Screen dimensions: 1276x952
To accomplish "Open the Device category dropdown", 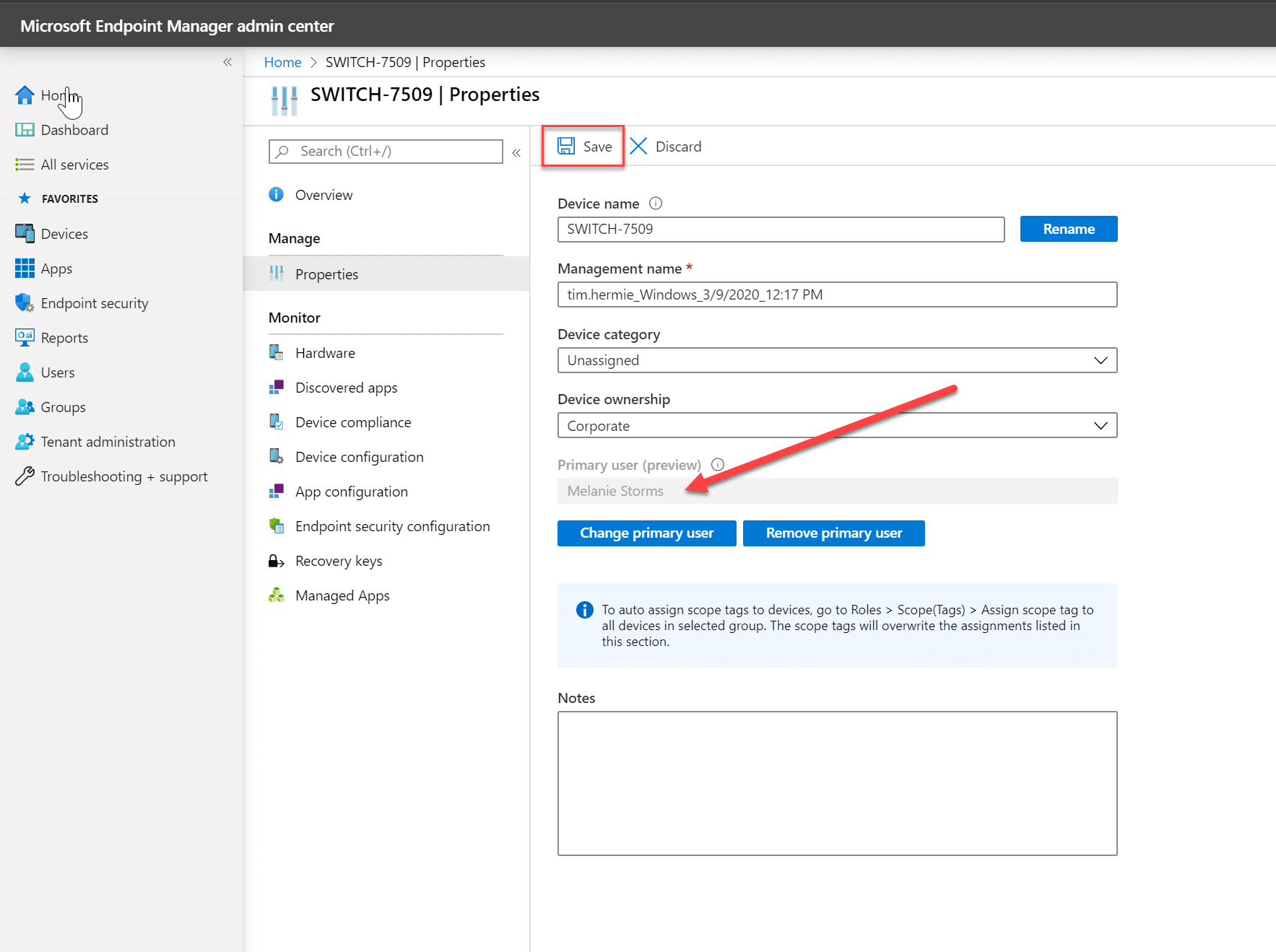I will 838,360.
